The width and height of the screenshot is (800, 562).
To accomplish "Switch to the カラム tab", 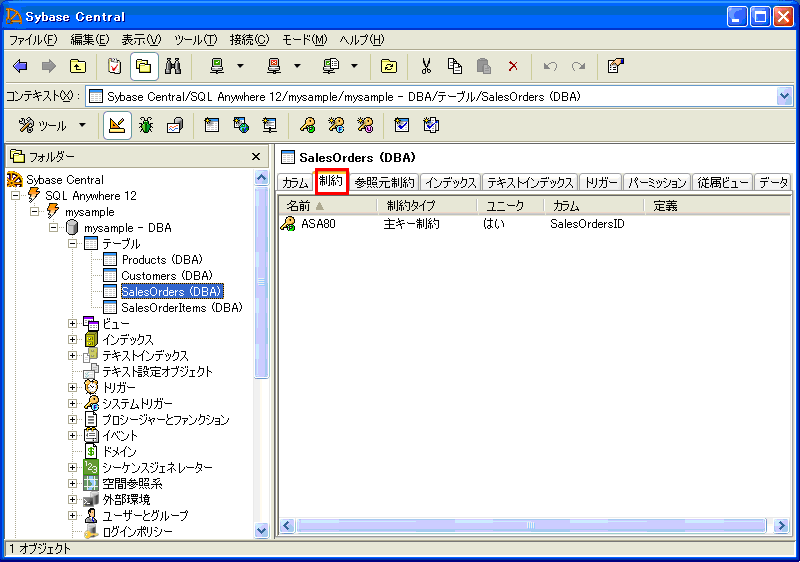I will tap(295, 182).
